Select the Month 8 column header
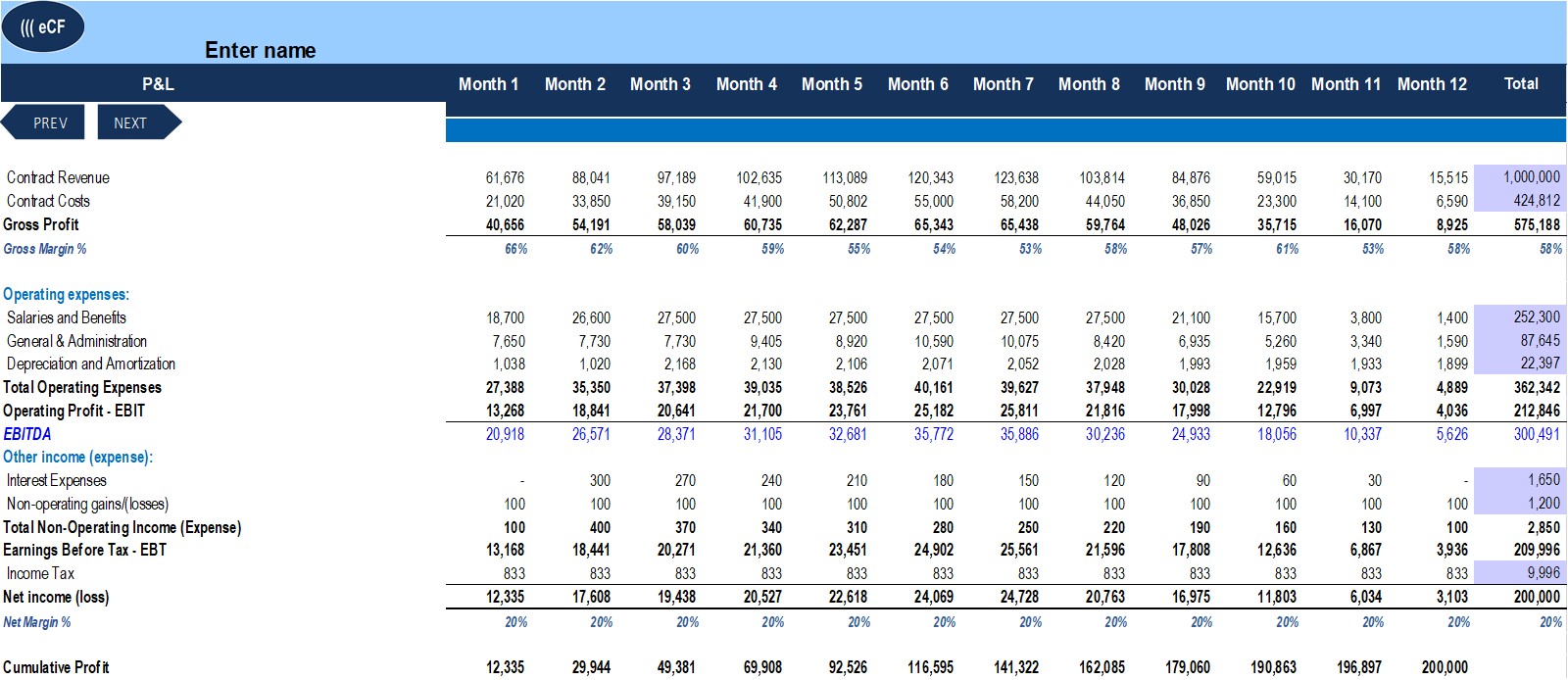The height and width of the screenshot is (680, 1568). pos(1089,84)
